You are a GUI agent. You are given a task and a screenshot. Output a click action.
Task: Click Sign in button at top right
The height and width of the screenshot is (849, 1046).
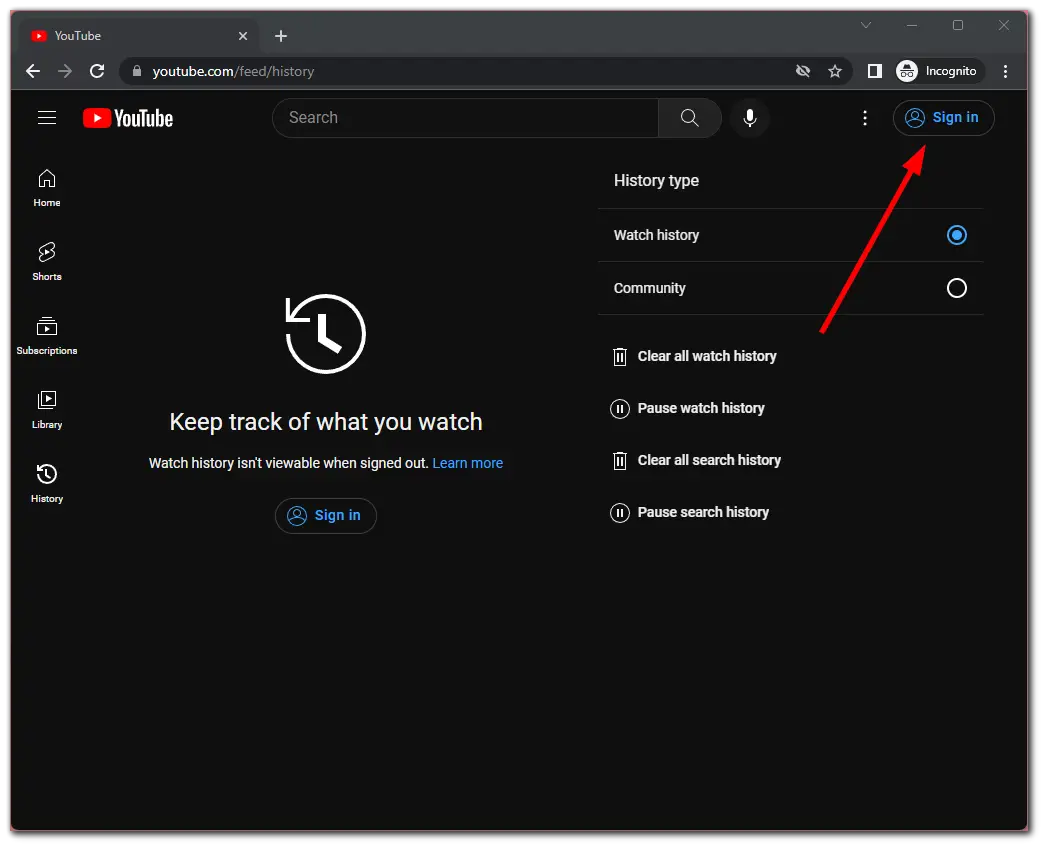pyautogui.click(x=943, y=118)
